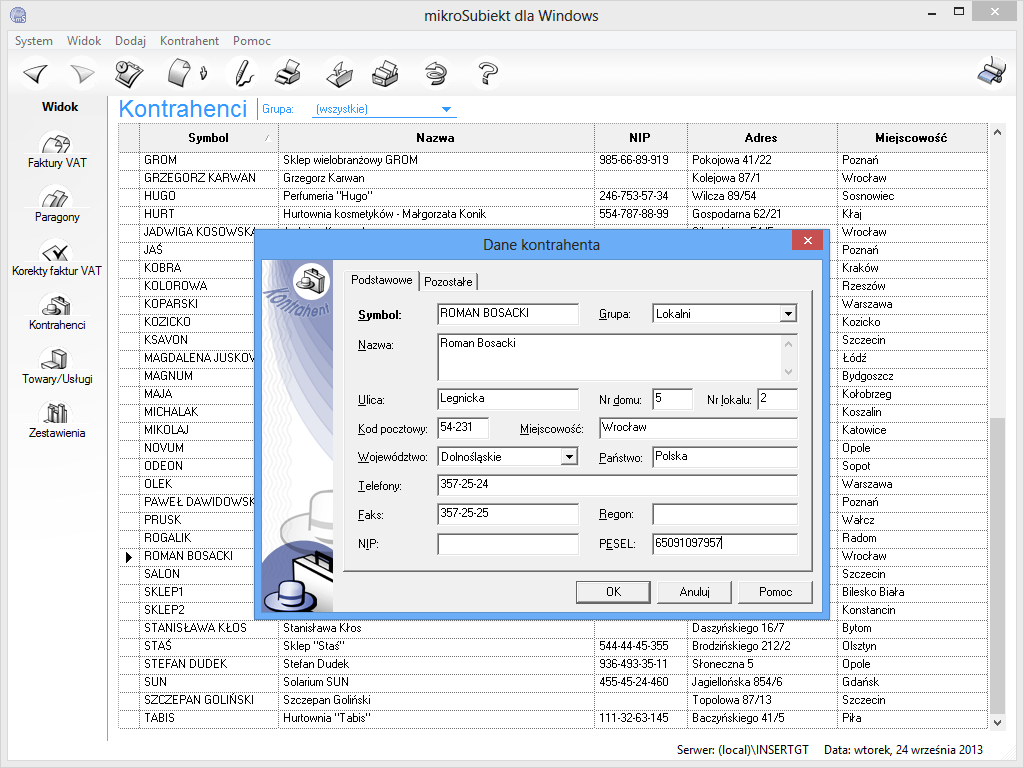Open the Pomoc menu in the menu bar
The height and width of the screenshot is (768, 1024).
(x=251, y=40)
